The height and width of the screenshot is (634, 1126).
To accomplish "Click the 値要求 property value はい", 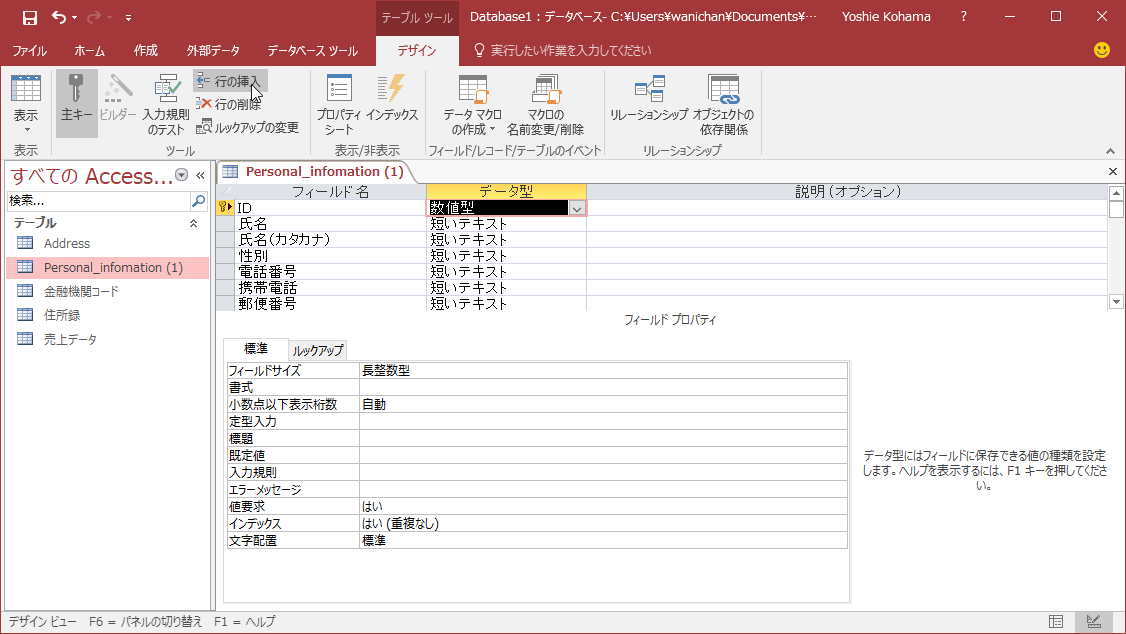I will [603, 506].
